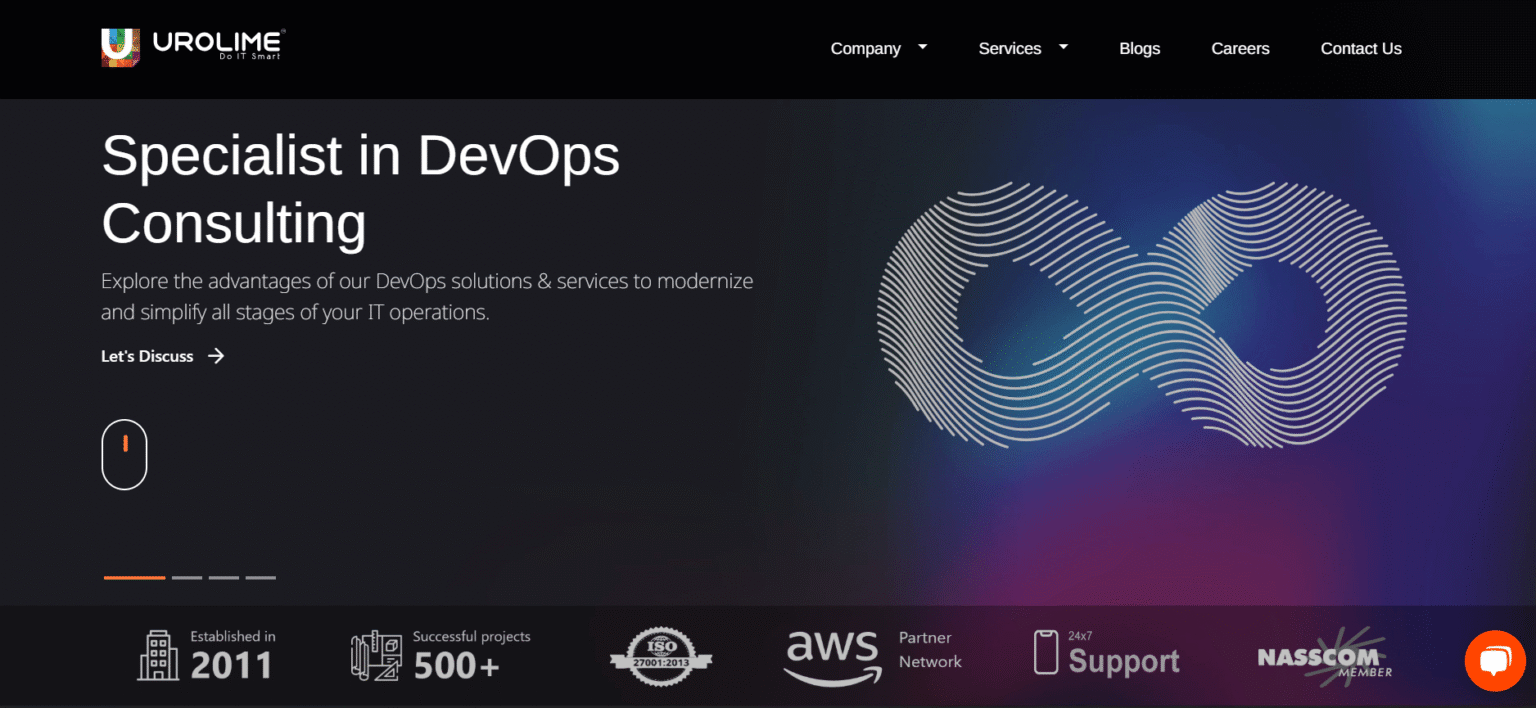Click the scroll-down mouse indicator

point(124,454)
